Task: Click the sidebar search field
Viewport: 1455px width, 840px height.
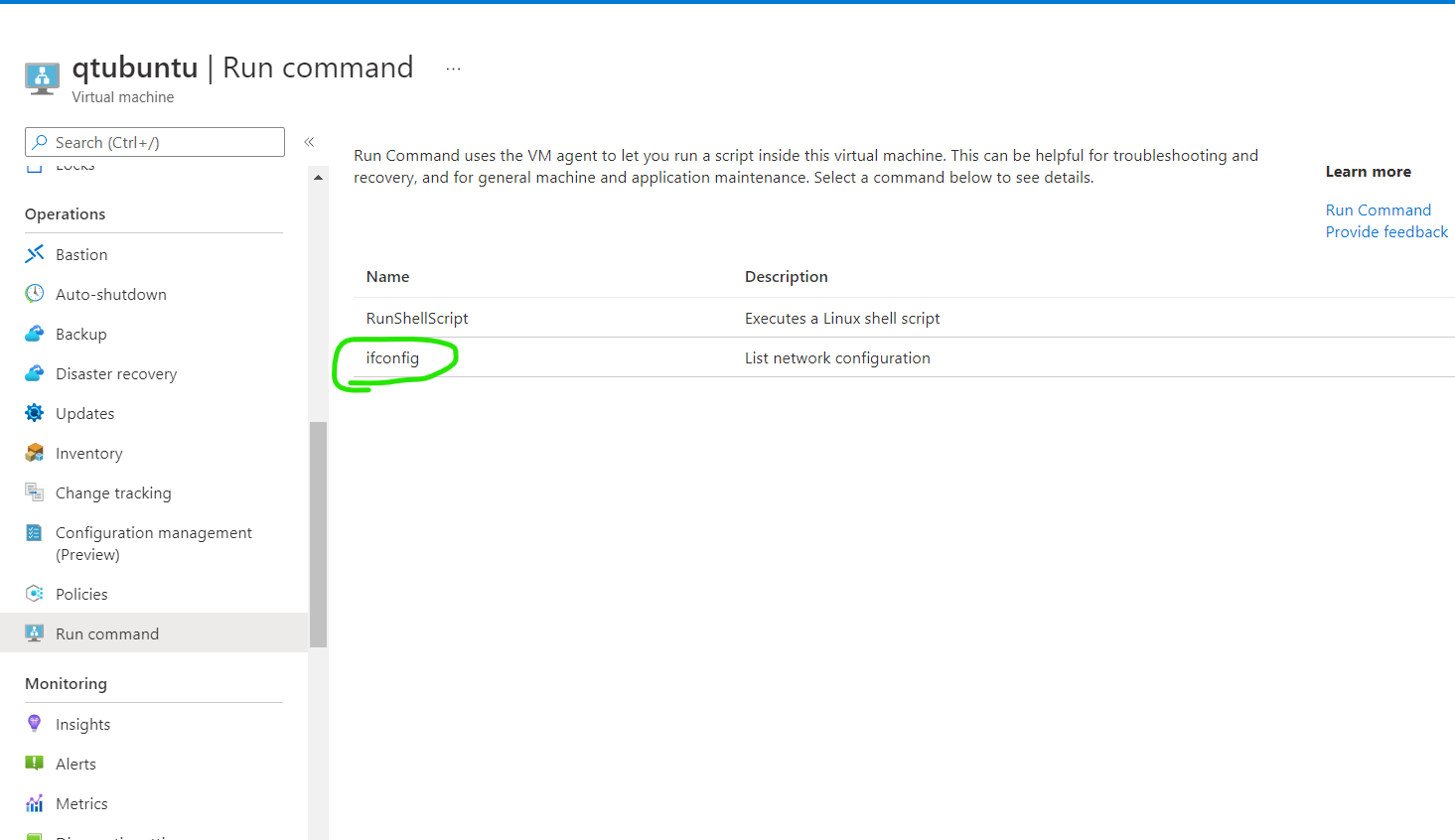Action: [155, 142]
